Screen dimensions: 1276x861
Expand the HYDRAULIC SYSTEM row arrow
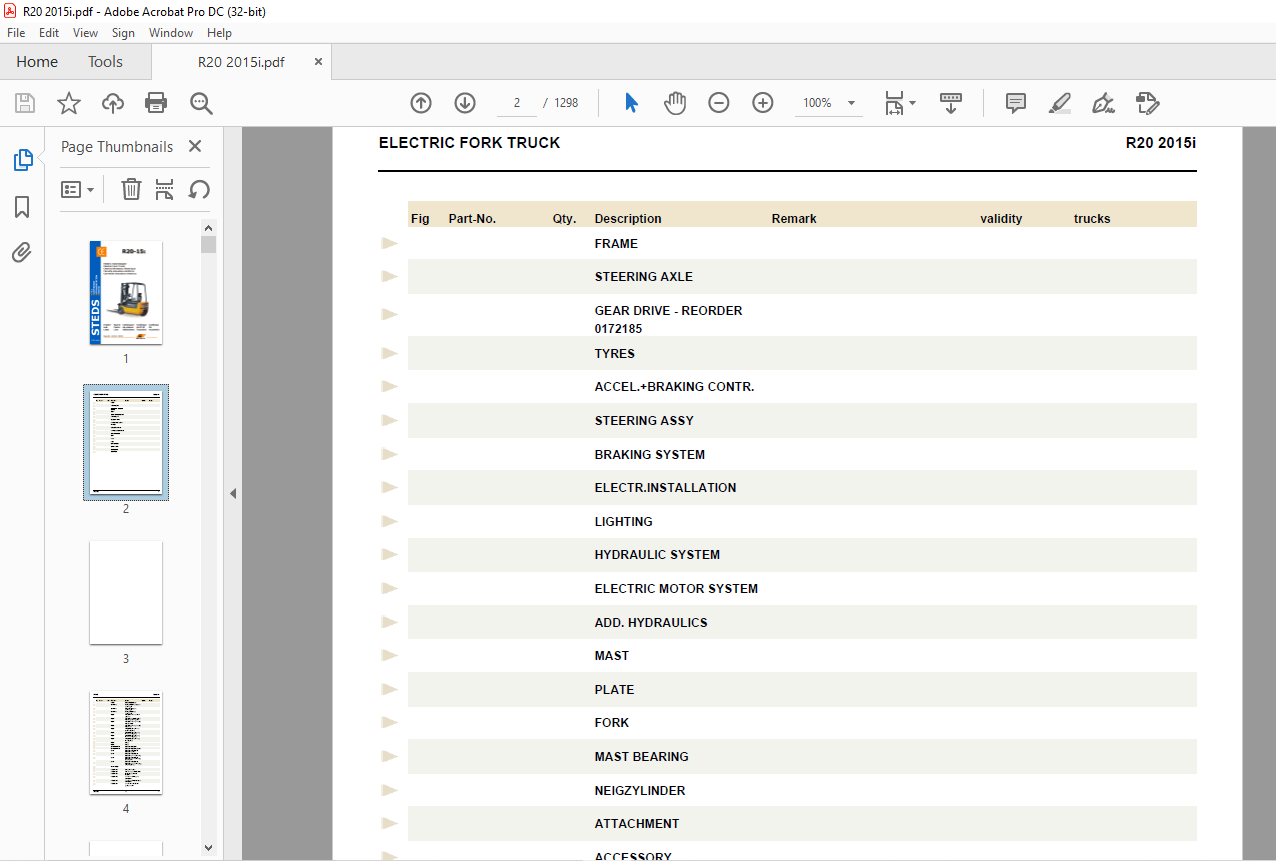[x=390, y=554]
